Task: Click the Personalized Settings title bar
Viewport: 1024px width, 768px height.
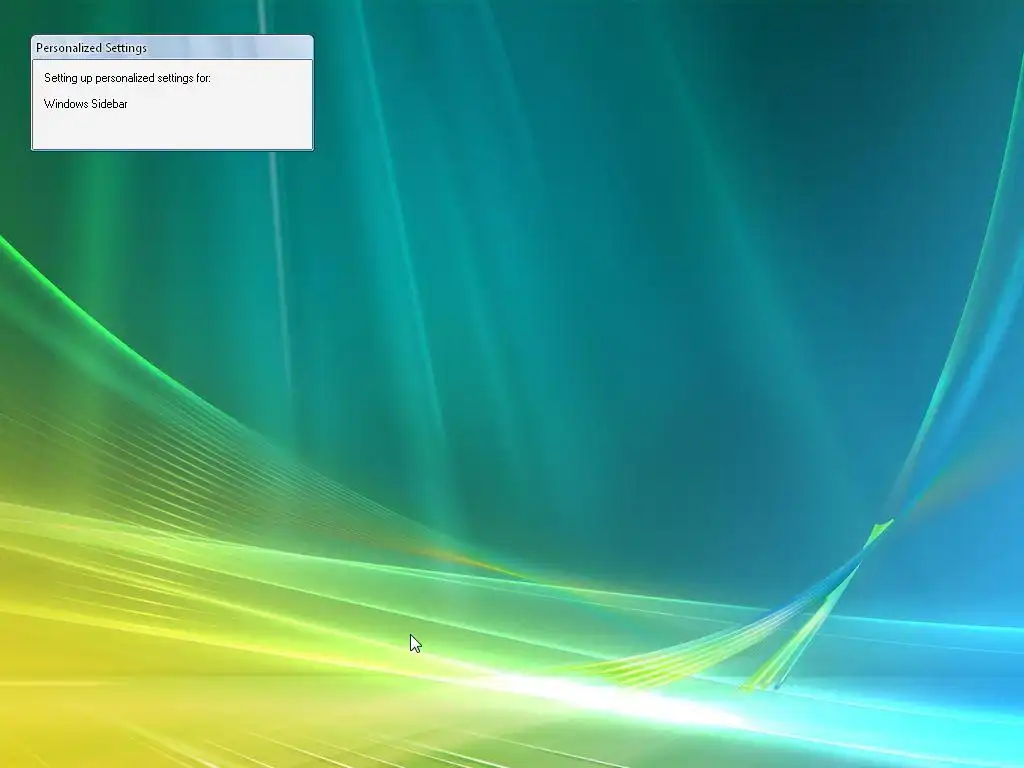Action: pyautogui.click(x=172, y=48)
